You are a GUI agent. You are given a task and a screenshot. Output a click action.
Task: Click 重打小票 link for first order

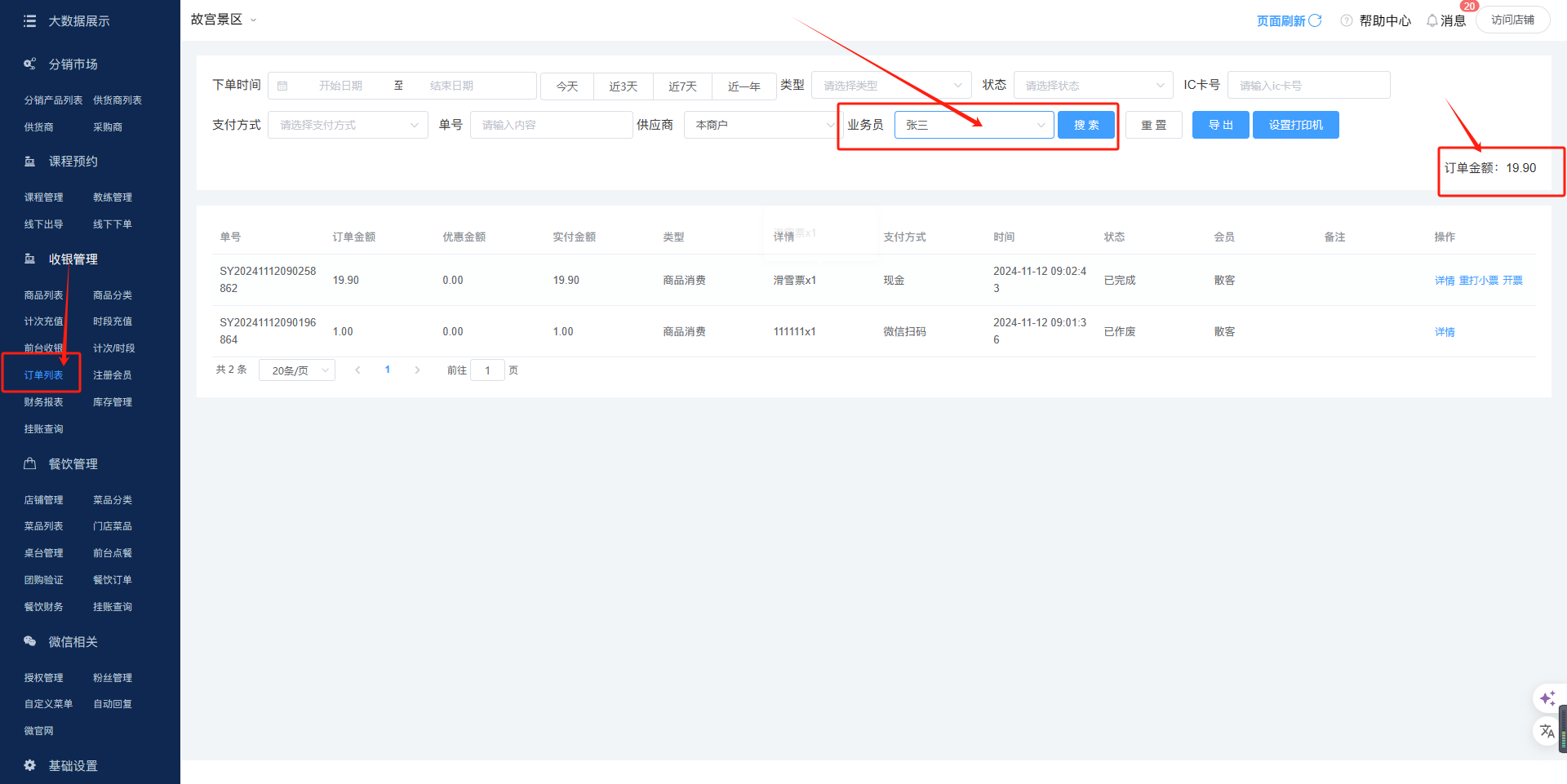click(x=1478, y=281)
